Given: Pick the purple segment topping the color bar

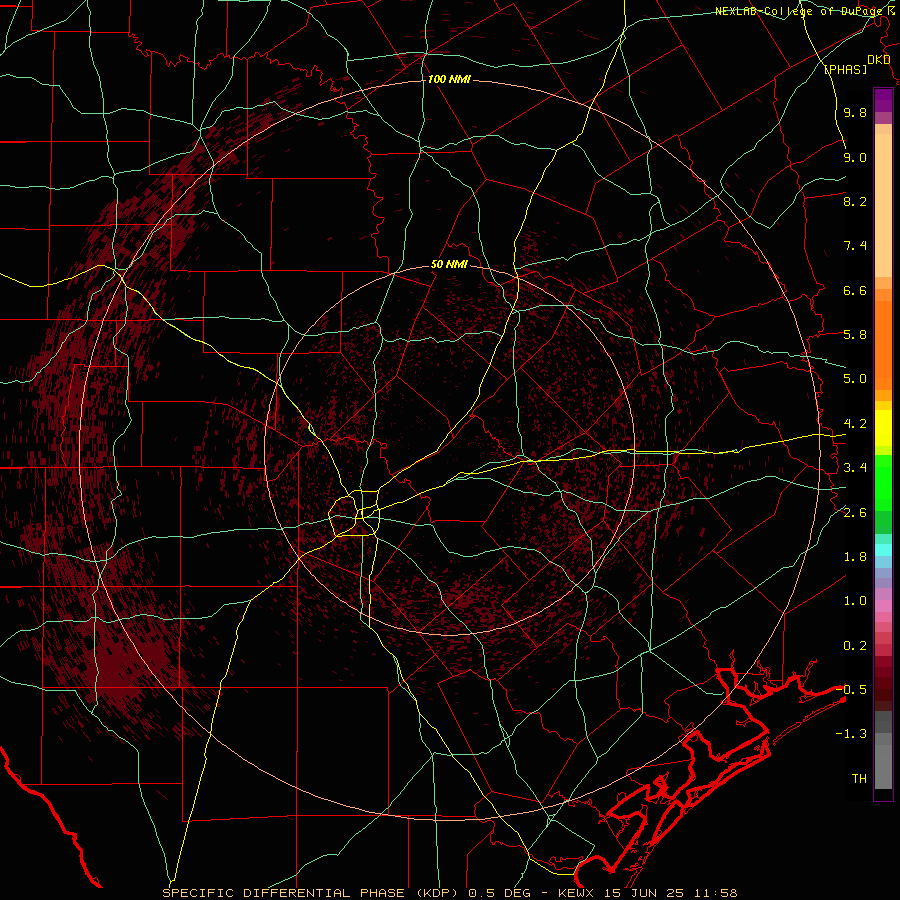Looking at the screenshot, I should point(883,100).
